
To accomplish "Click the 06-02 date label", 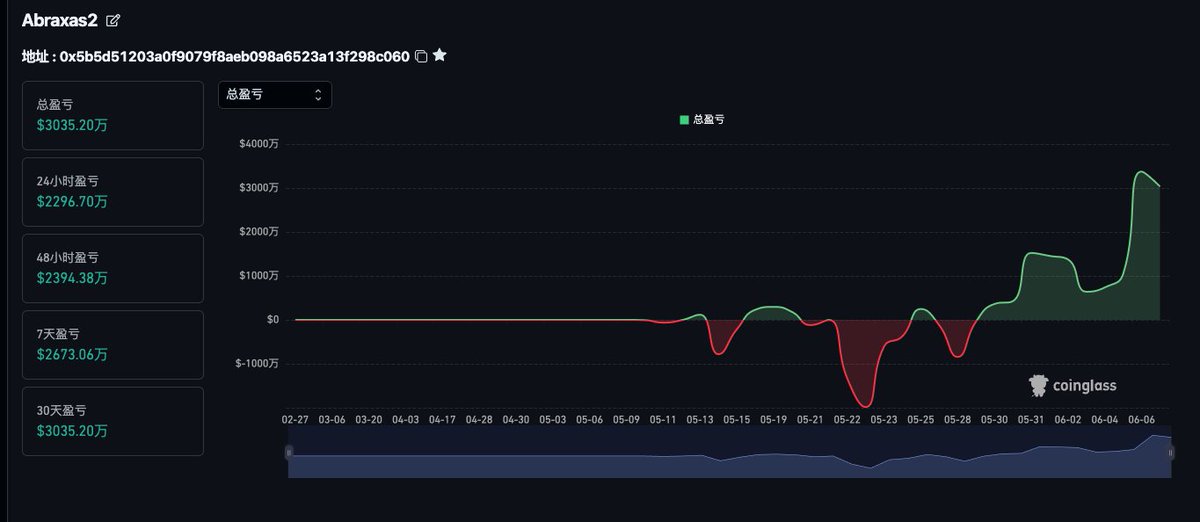I will 1068,420.
